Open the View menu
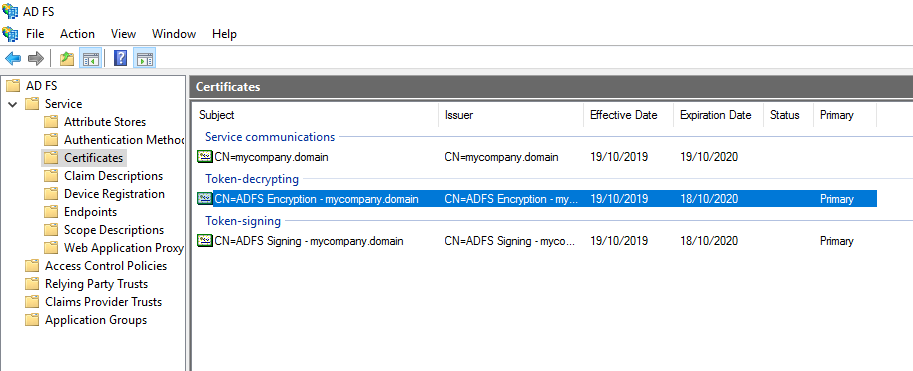This screenshot has height=371, width=913. tap(123, 34)
